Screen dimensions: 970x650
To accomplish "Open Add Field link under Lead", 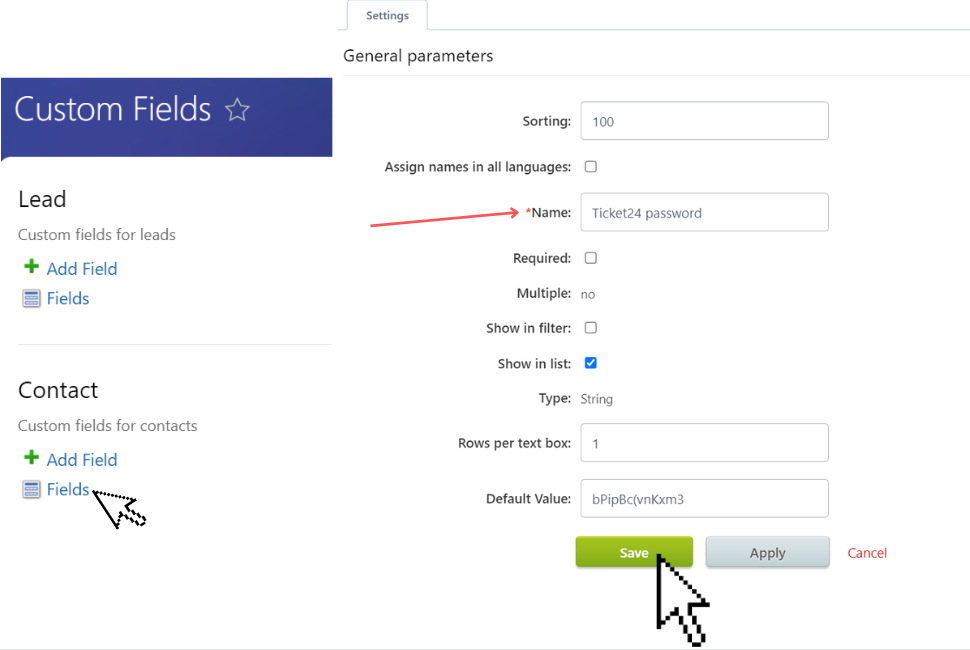I will [x=82, y=269].
